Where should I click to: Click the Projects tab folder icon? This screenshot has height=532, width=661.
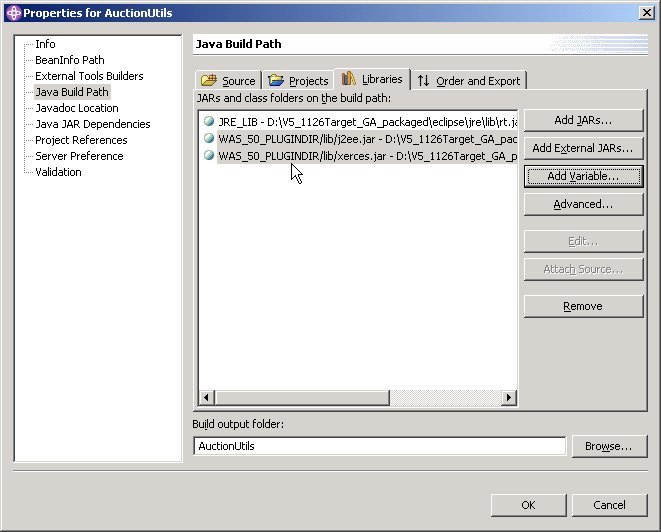click(276, 80)
